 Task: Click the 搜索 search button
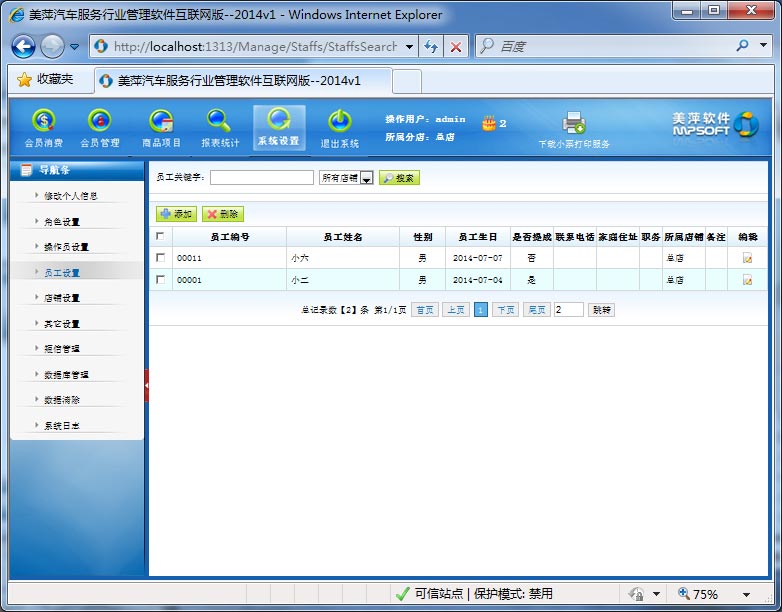pos(399,178)
